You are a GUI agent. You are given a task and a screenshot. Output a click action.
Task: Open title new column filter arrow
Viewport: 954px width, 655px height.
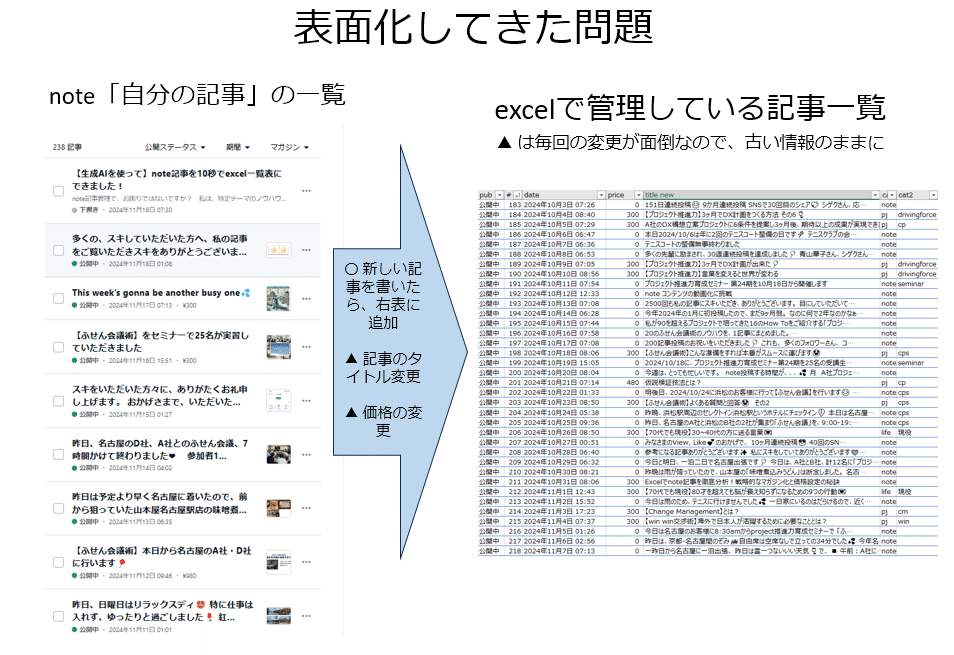point(875,195)
